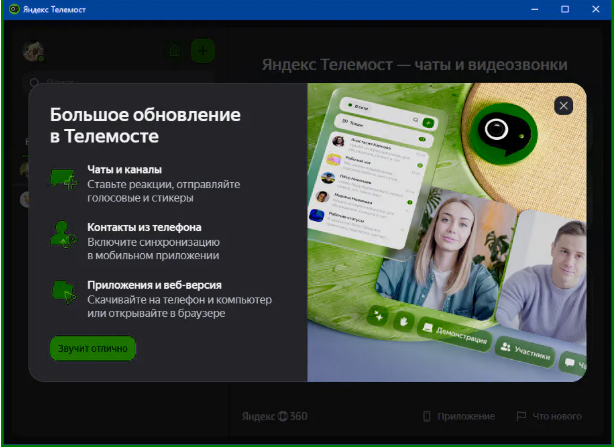Click the phone icon next to 'Приложение'

427,416
